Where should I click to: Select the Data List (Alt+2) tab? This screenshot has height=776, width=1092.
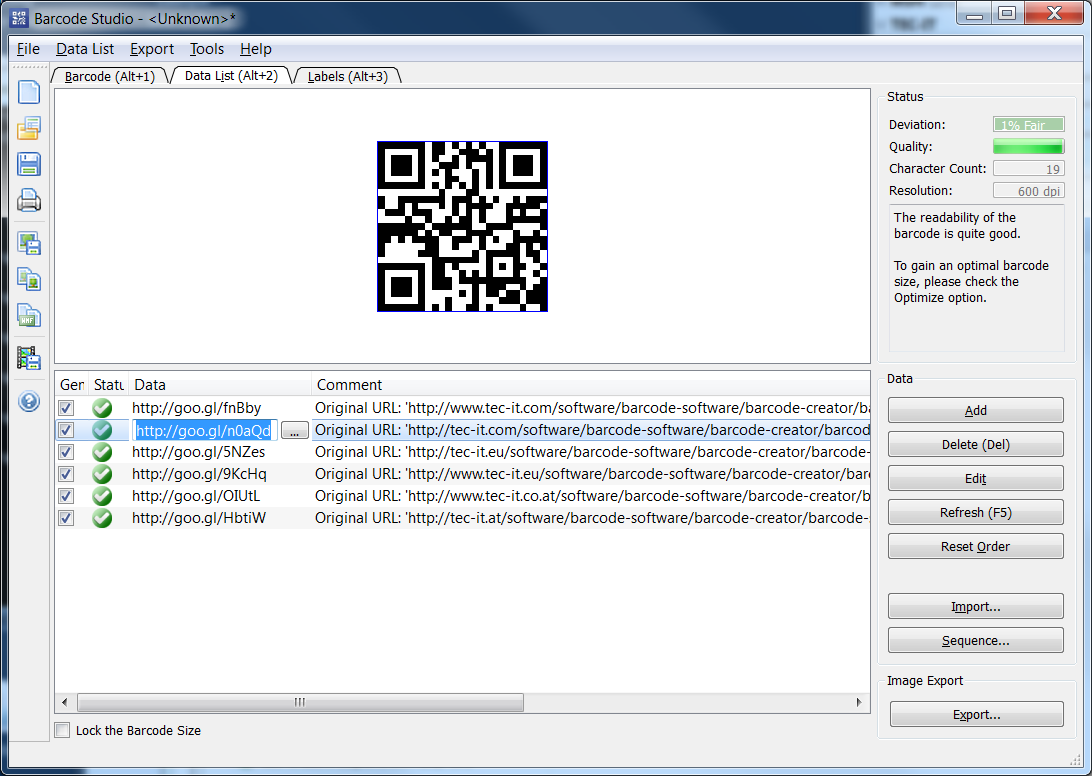[231, 75]
